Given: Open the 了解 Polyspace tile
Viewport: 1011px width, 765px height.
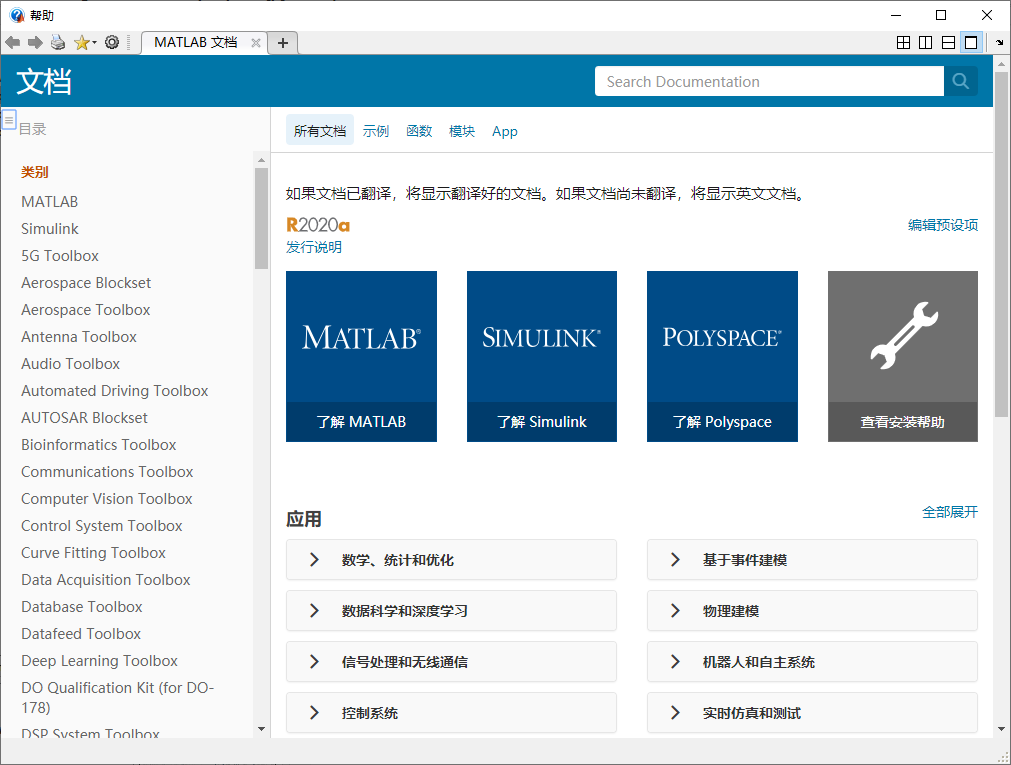Looking at the screenshot, I should [x=722, y=356].
